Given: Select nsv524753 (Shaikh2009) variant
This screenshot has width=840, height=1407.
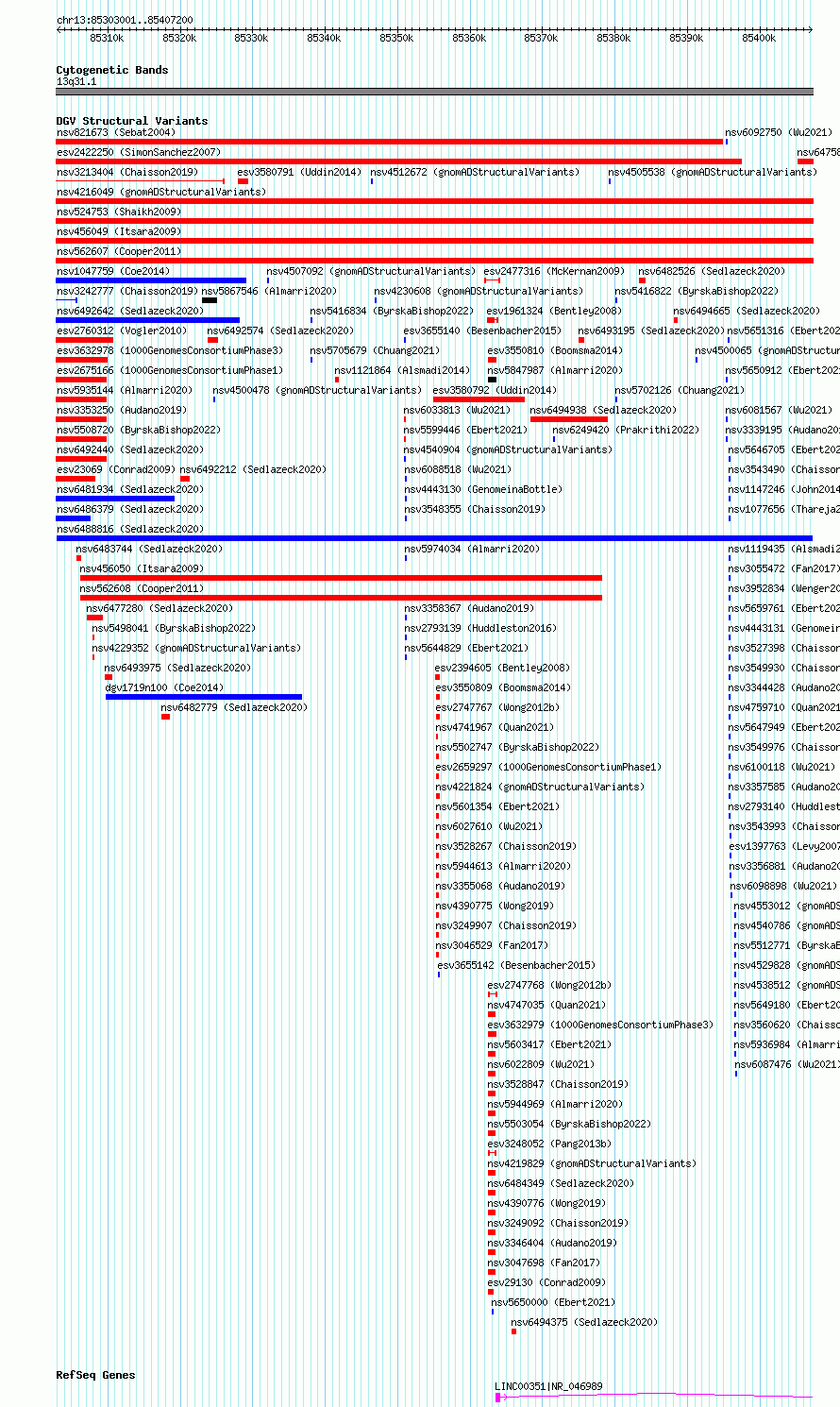Looking at the screenshot, I should pyautogui.click(x=119, y=212).
